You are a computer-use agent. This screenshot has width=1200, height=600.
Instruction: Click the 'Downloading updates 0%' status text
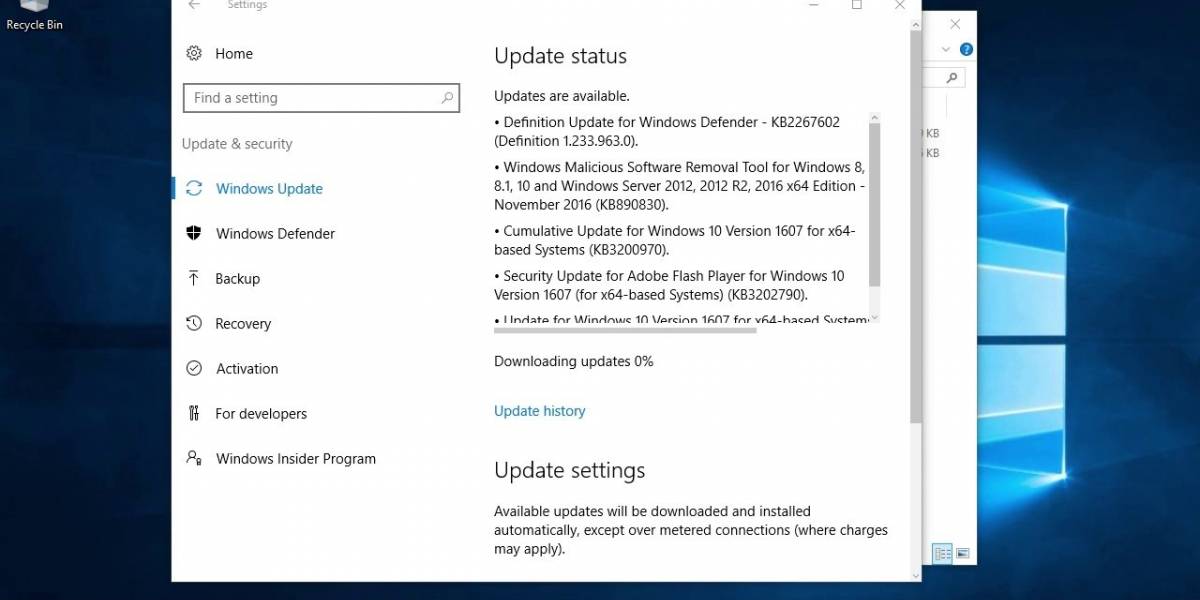tap(574, 361)
